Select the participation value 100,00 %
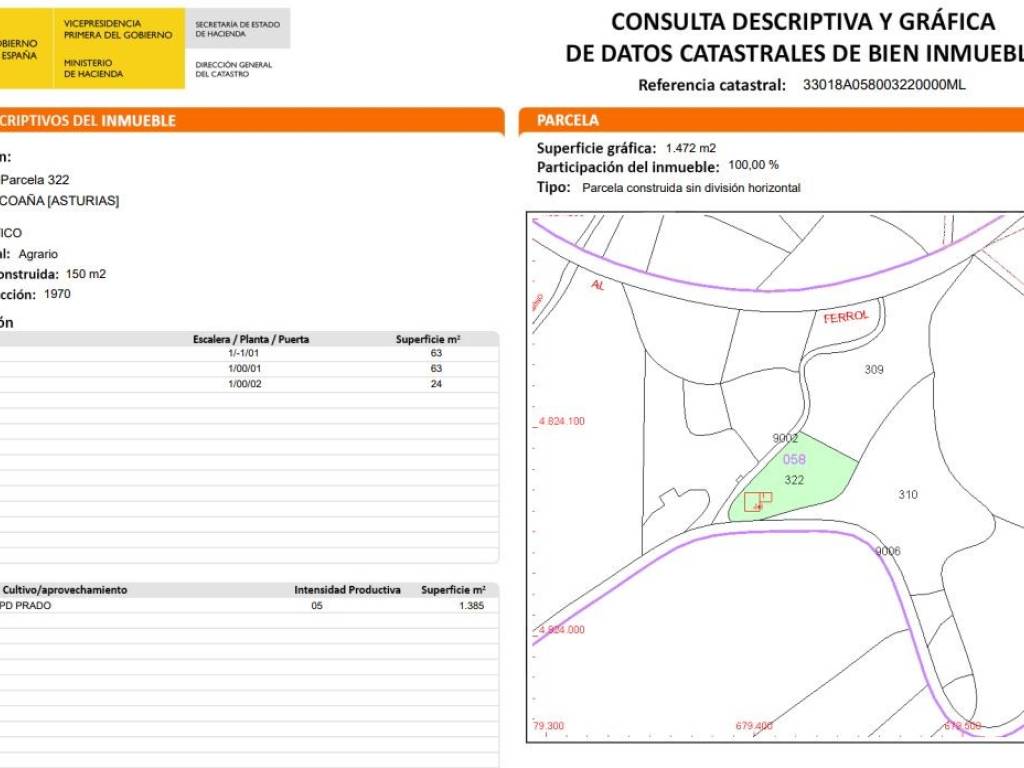Viewport: 1024px width, 768px height. [x=754, y=165]
